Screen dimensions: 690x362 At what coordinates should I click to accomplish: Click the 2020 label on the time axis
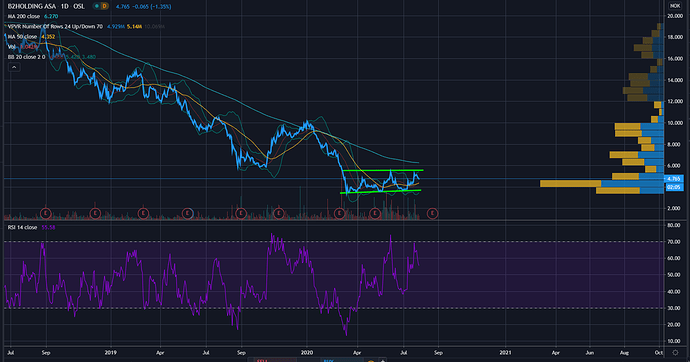[x=307, y=353]
